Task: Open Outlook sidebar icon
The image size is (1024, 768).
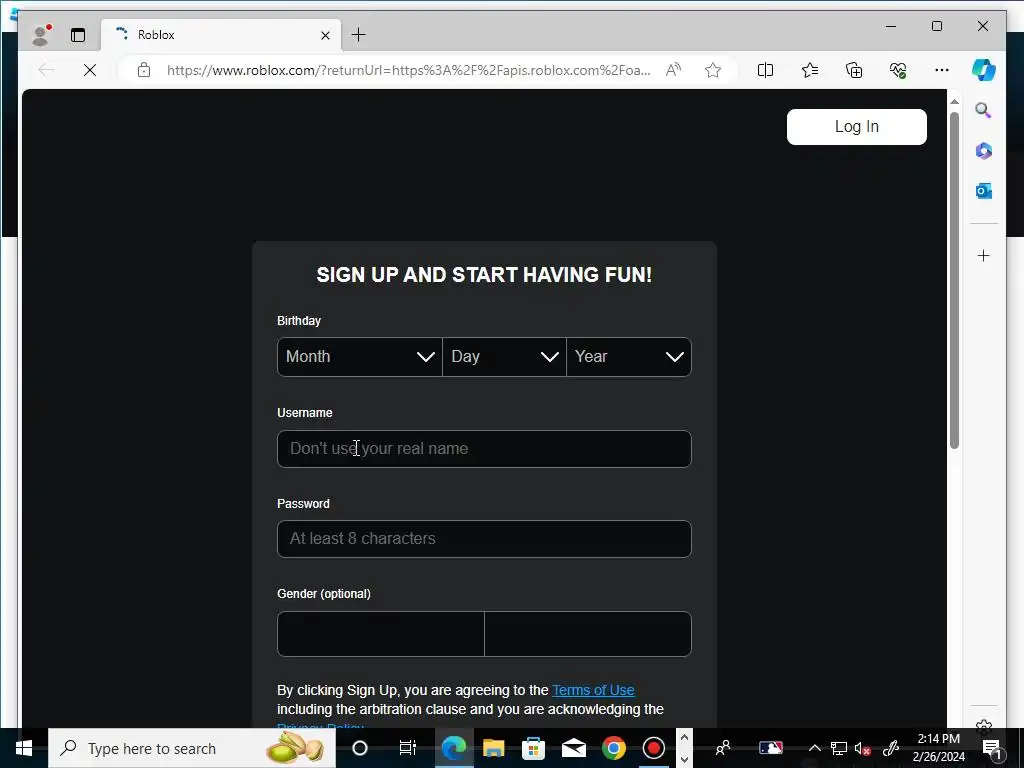Action: pos(984,191)
